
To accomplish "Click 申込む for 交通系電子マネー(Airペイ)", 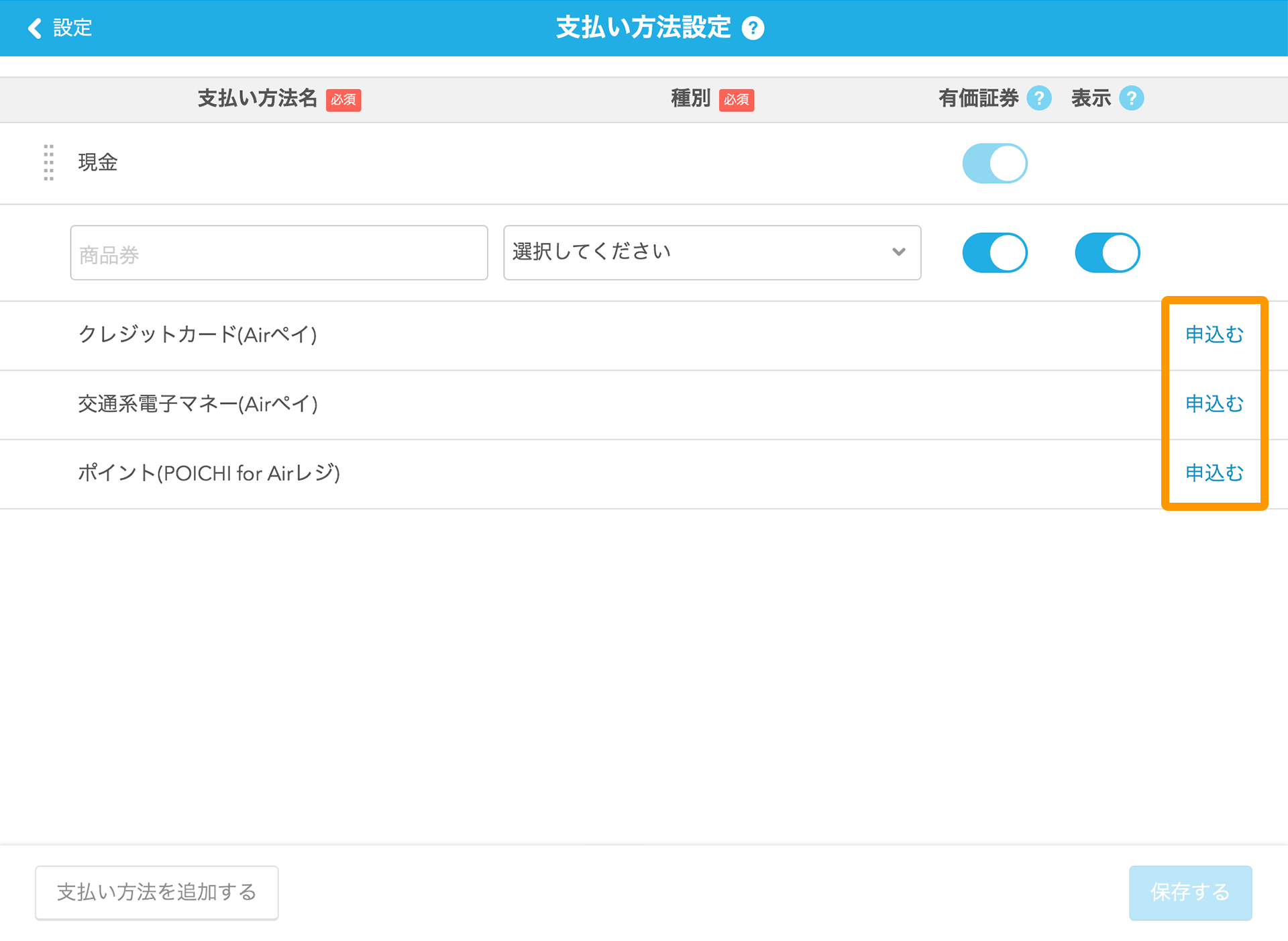I will coord(1214,403).
